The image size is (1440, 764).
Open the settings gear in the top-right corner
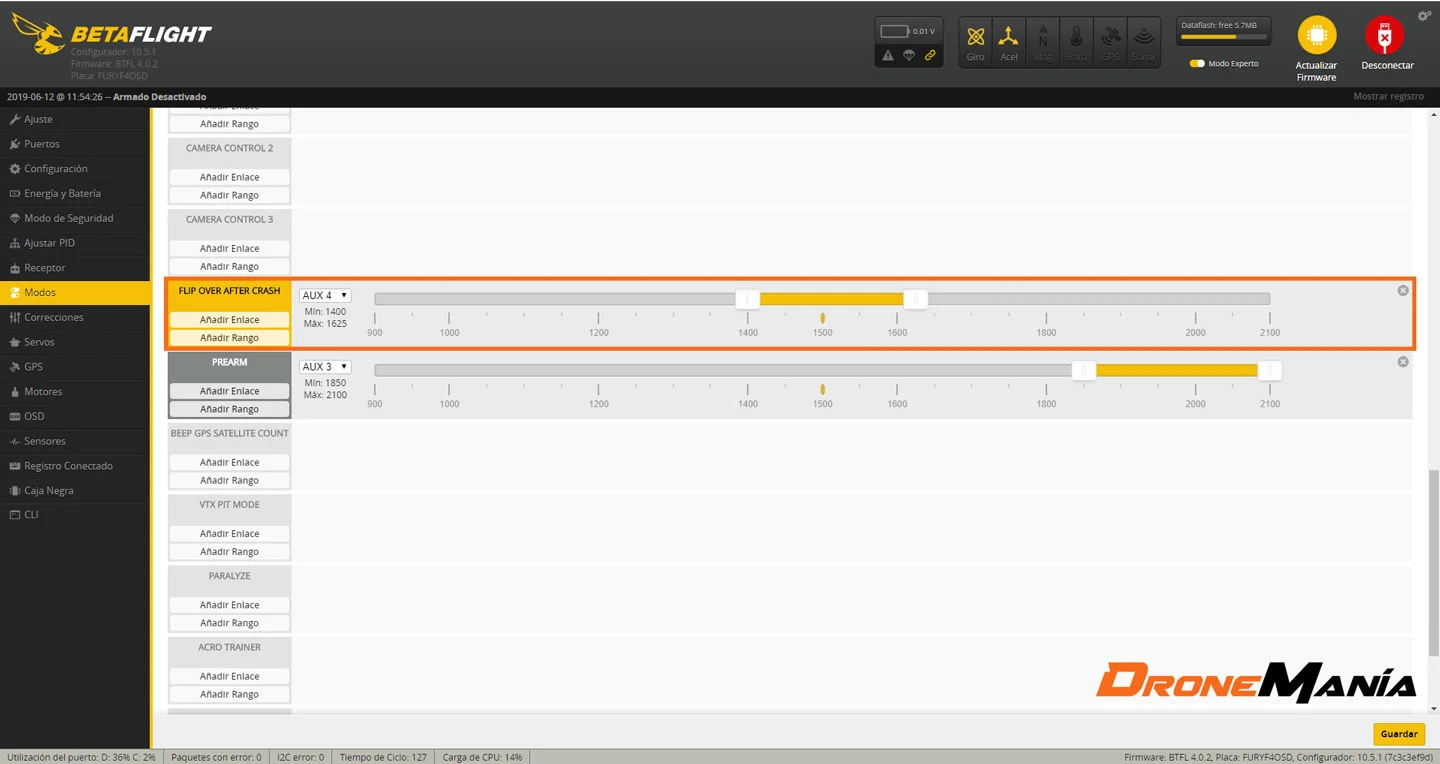click(1424, 15)
